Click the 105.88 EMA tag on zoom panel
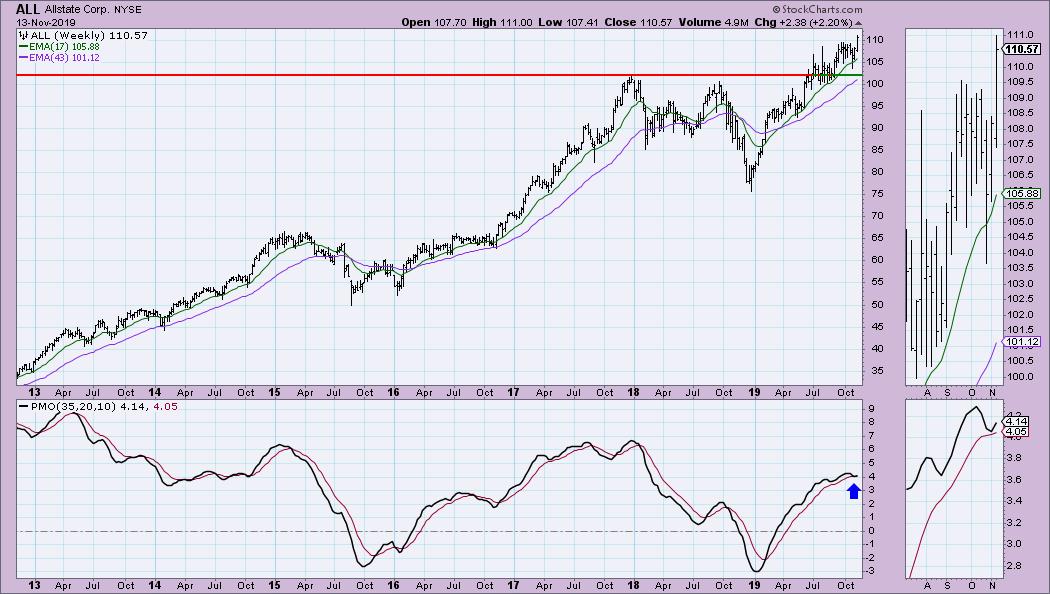 pyautogui.click(x=1023, y=194)
